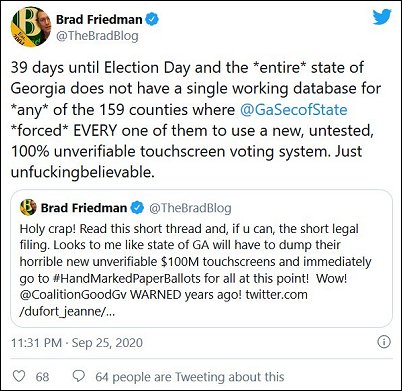
Task: Click the 11:31 PM · Sep 25, 2020 timestamp
Action: [77, 343]
